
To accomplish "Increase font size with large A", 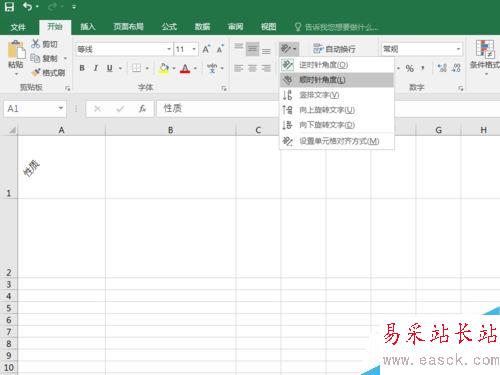I will [206, 49].
